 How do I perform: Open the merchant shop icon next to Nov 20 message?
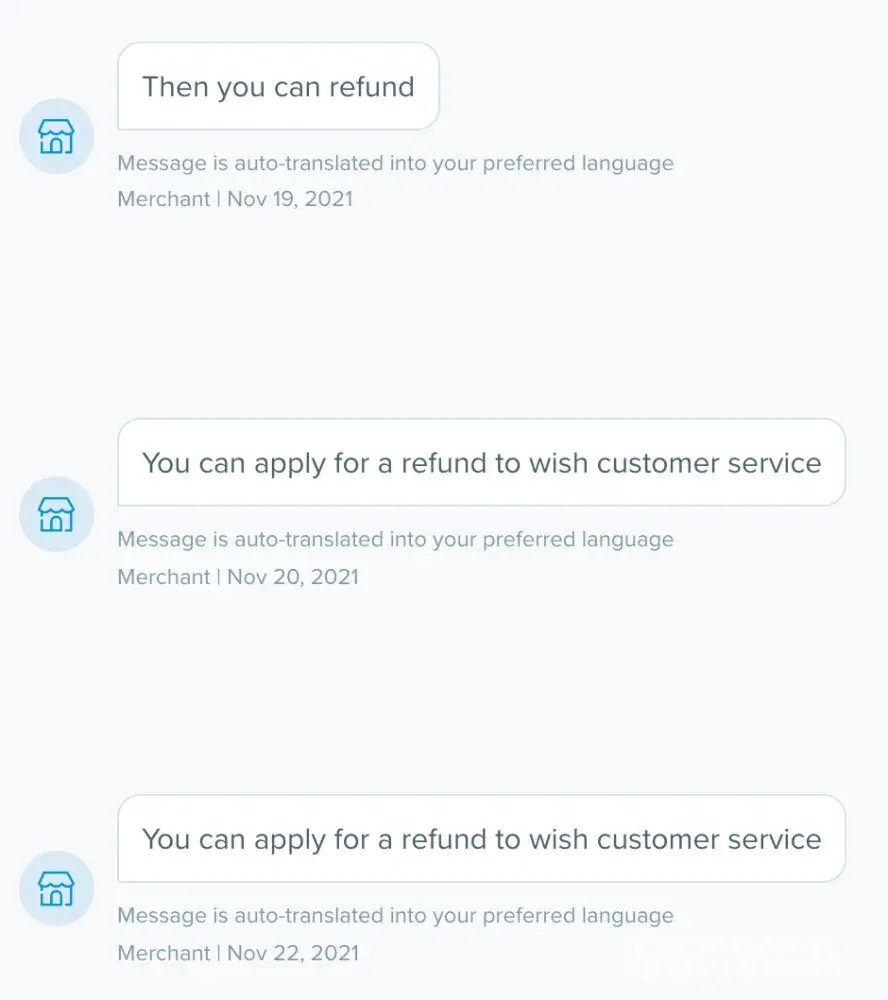point(56,514)
